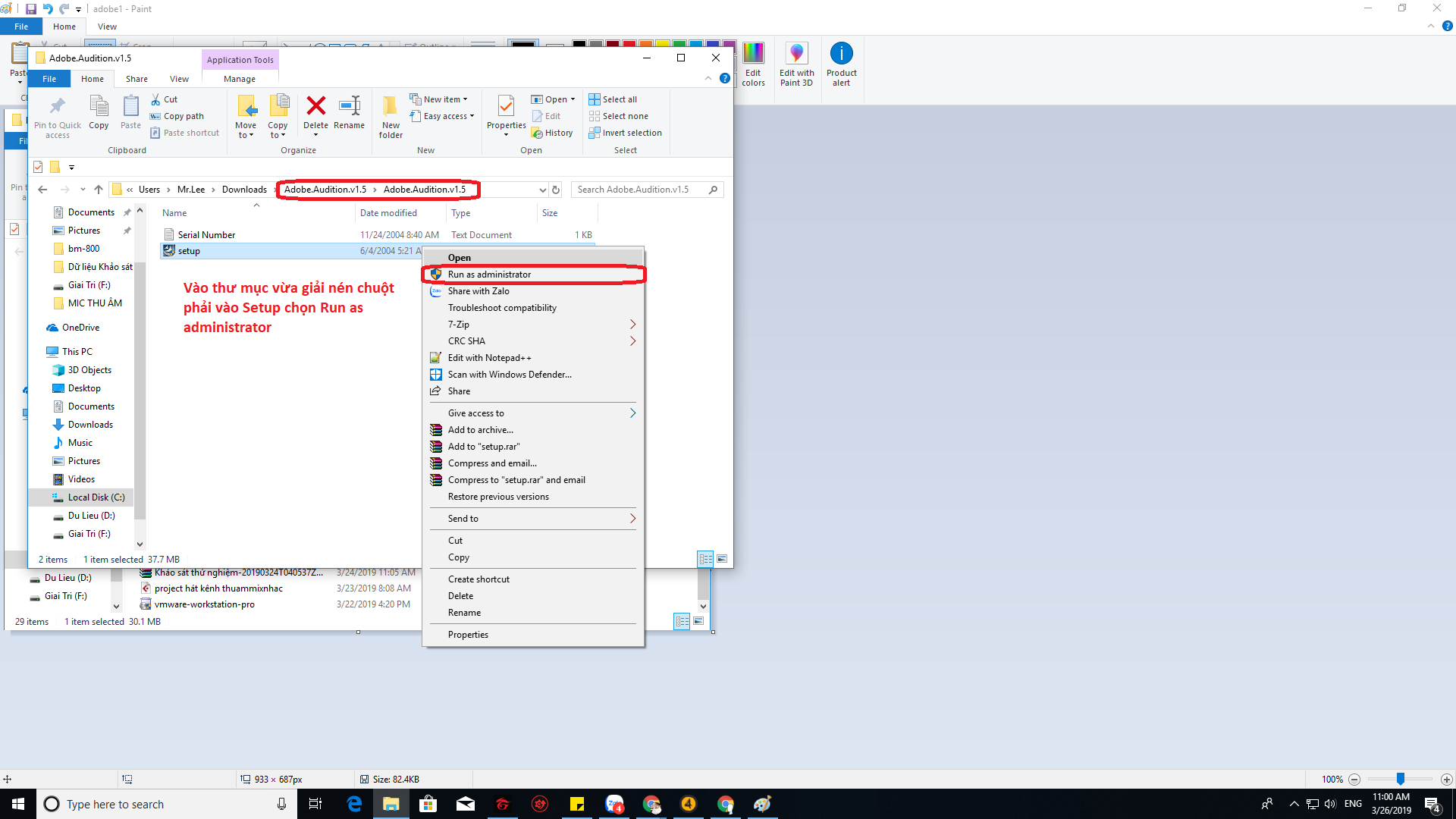The image size is (1456, 819).
Task: Click Paint undo icon in title bar
Action: [48, 9]
